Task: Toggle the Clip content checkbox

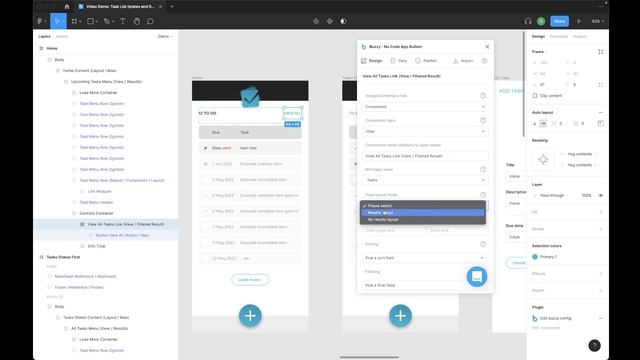Action: [535, 96]
